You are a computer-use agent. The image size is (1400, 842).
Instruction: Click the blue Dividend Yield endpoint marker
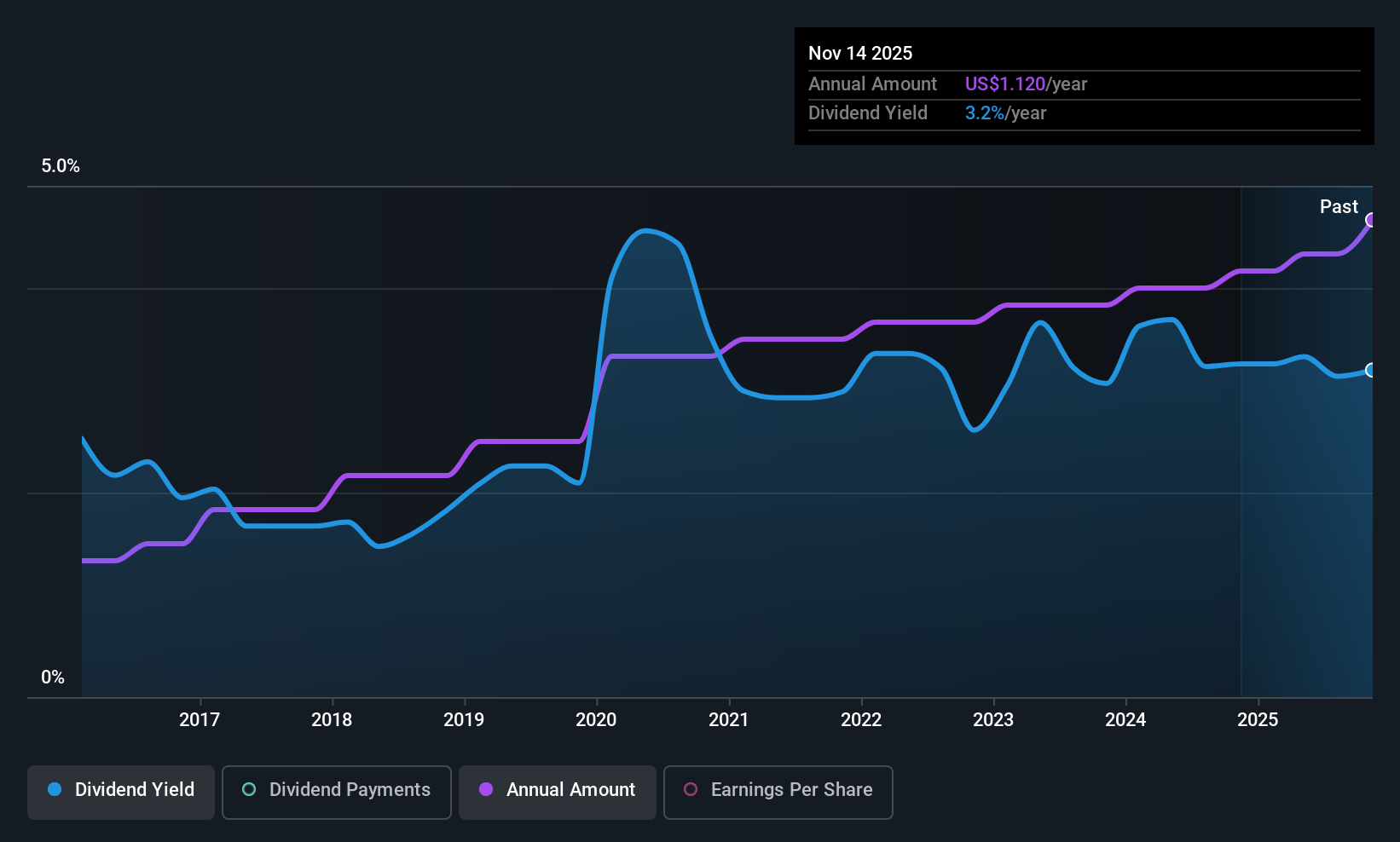1371,370
